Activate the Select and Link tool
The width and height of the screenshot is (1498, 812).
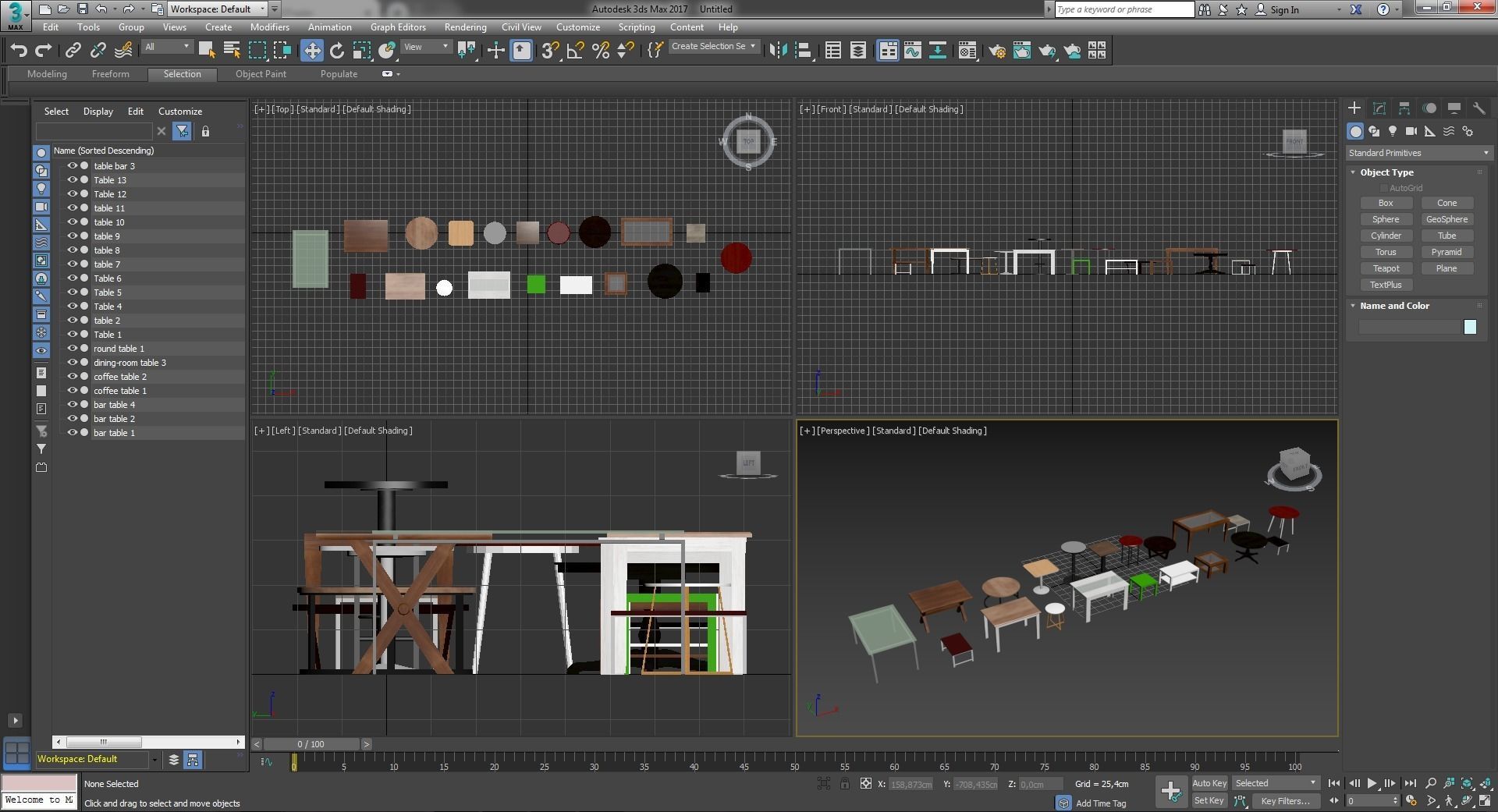[x=73, y=51]
